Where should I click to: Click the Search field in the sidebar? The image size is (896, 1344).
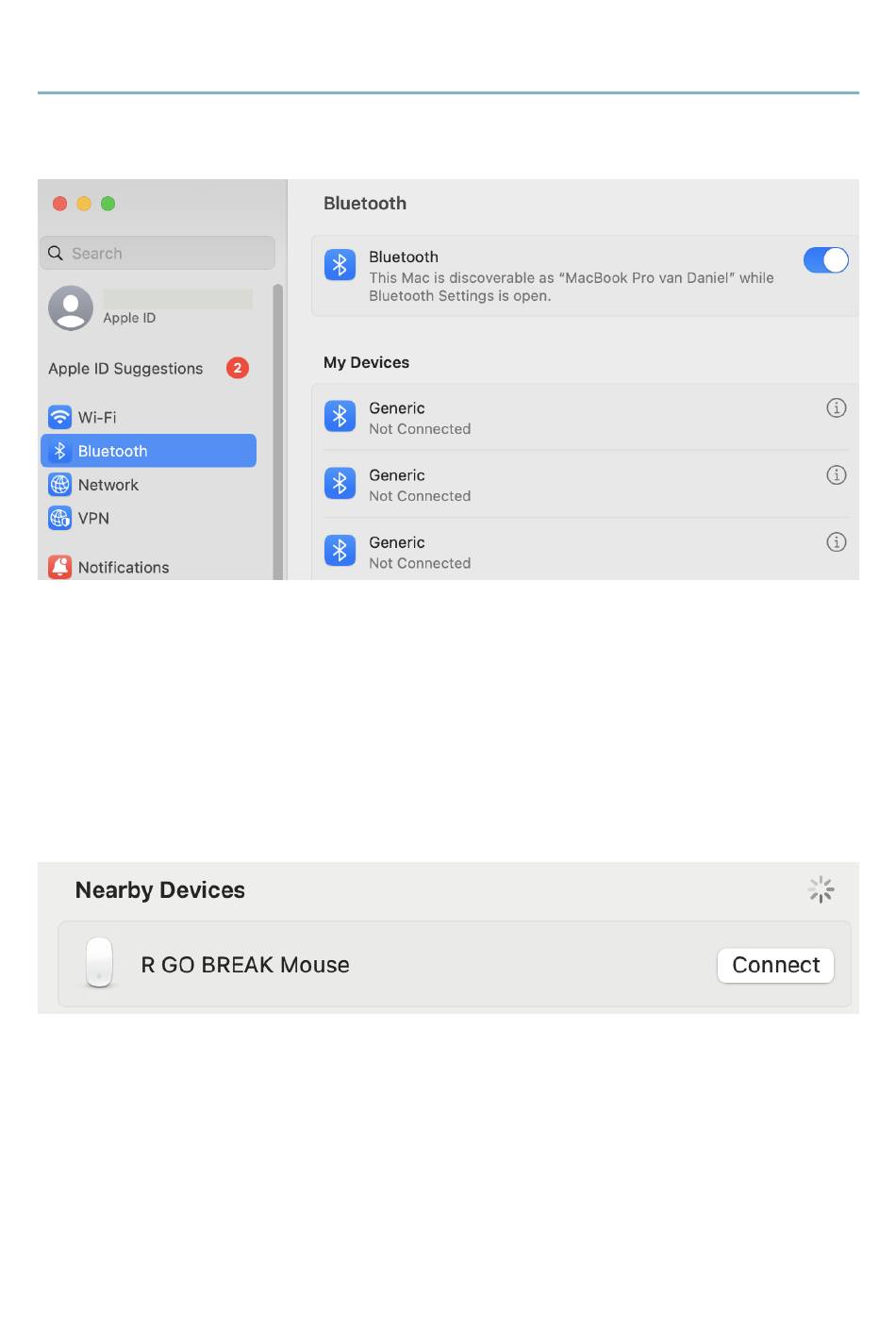point(158,253)
